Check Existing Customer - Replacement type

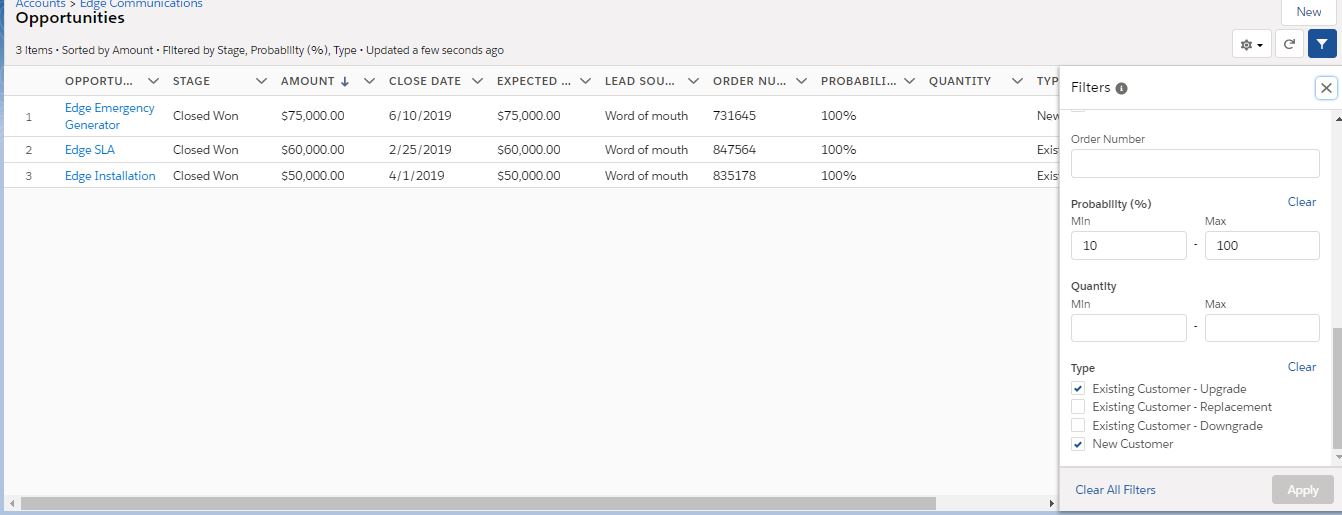point(1078,407)
